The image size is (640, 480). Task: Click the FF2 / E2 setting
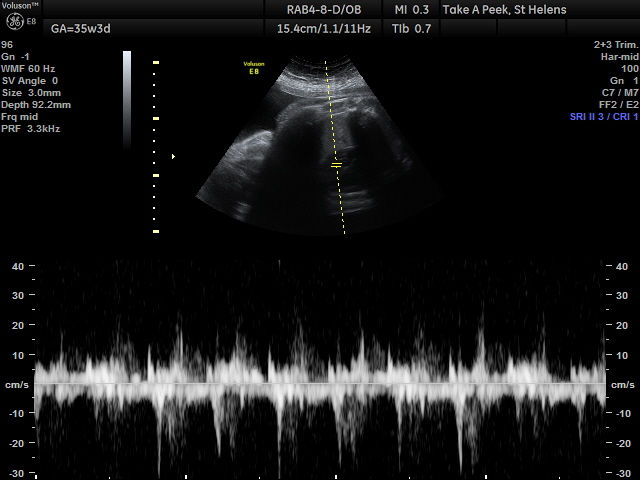click(618, 105)
